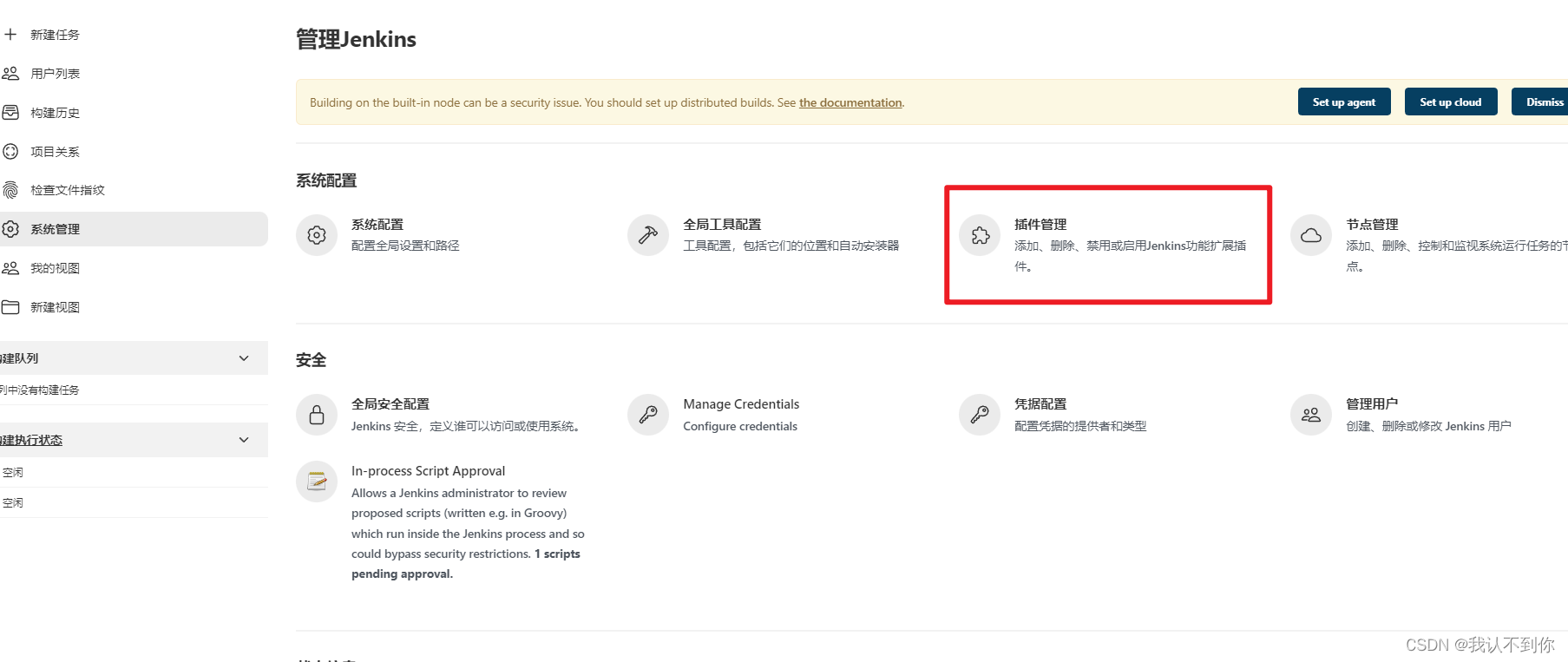Click the 配置全局设置和路径 description

(405, 246)
